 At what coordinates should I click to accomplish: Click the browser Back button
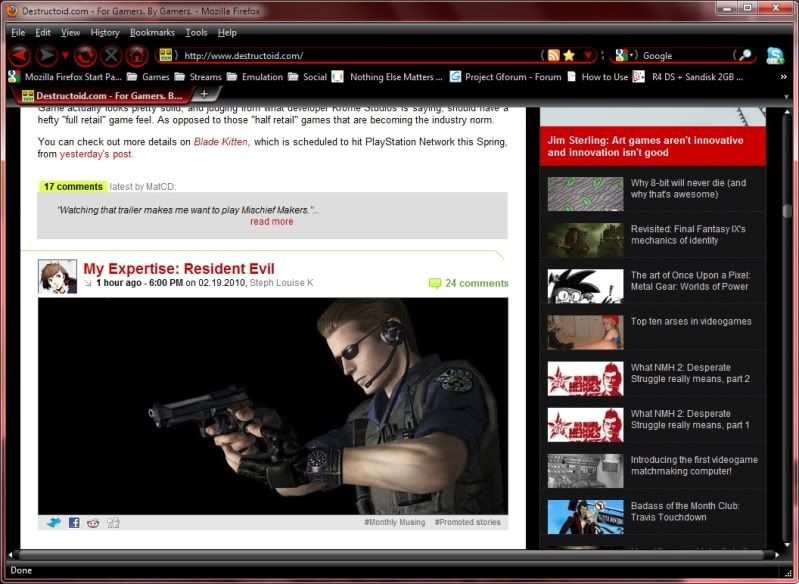tap(19, 56)
